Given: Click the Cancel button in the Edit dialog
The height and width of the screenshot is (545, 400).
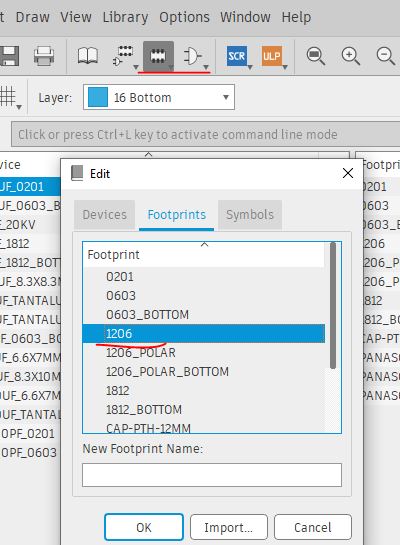Looking at the screenshot, I should 313,528.
